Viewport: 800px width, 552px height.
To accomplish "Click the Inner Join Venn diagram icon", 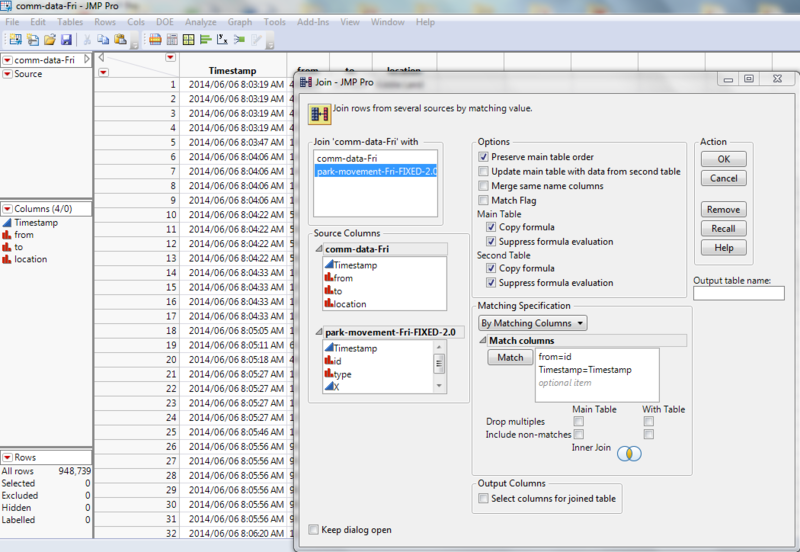I will click(x=629, y=453).
